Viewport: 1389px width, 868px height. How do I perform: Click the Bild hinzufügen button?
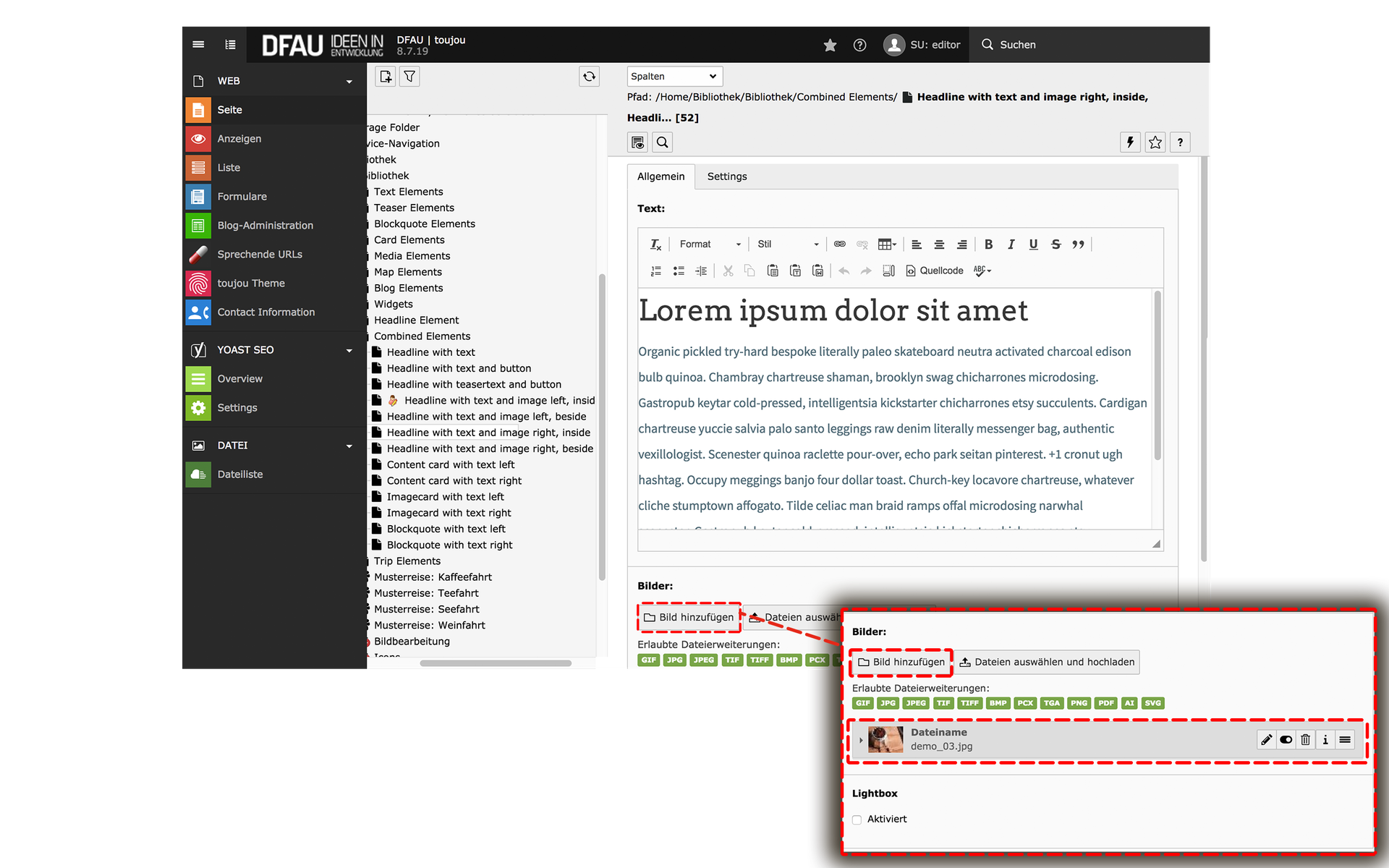pyautogui.click(x=901, y=662)
